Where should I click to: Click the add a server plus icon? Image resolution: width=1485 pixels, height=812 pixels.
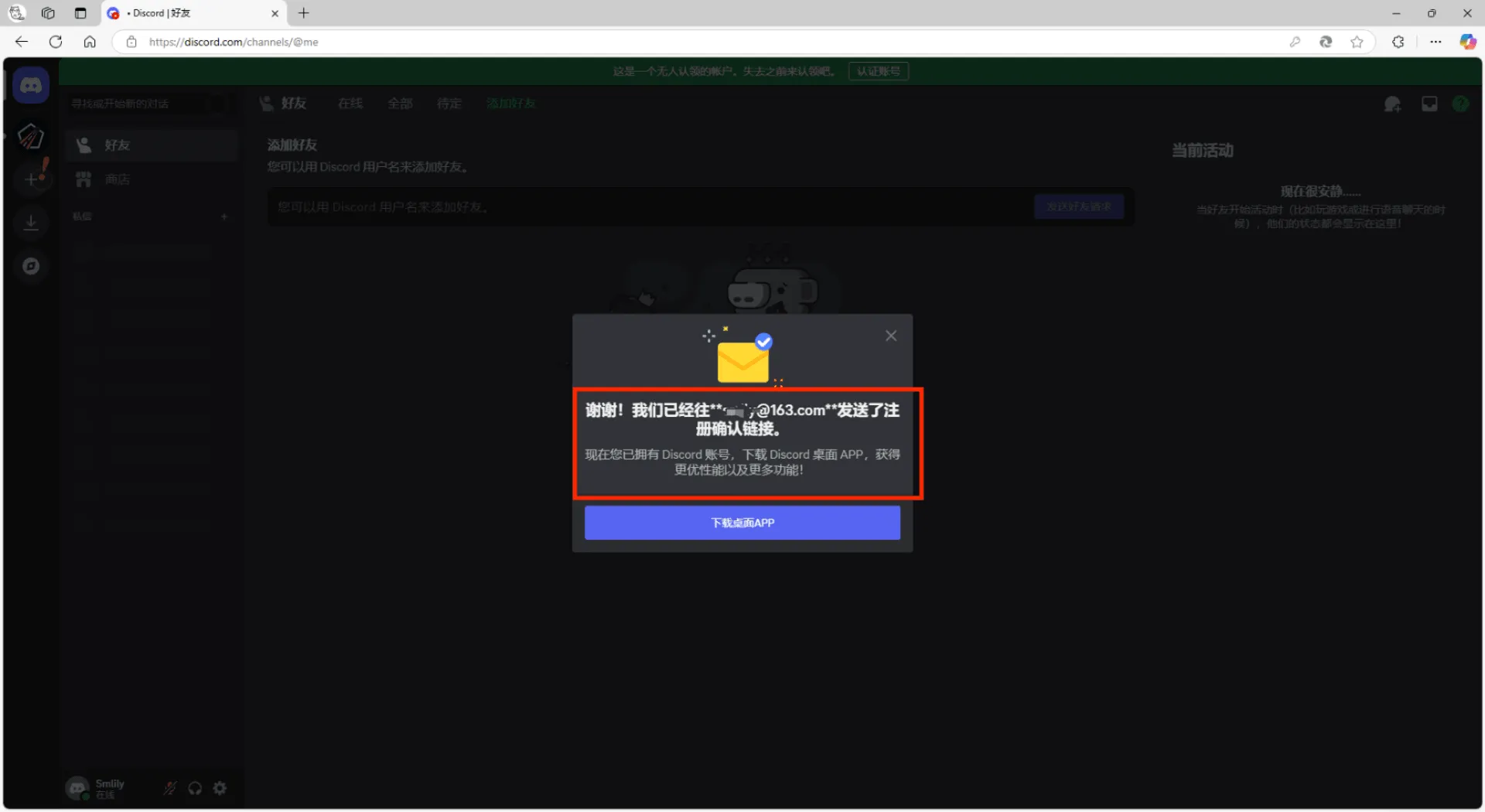[31, 179]
